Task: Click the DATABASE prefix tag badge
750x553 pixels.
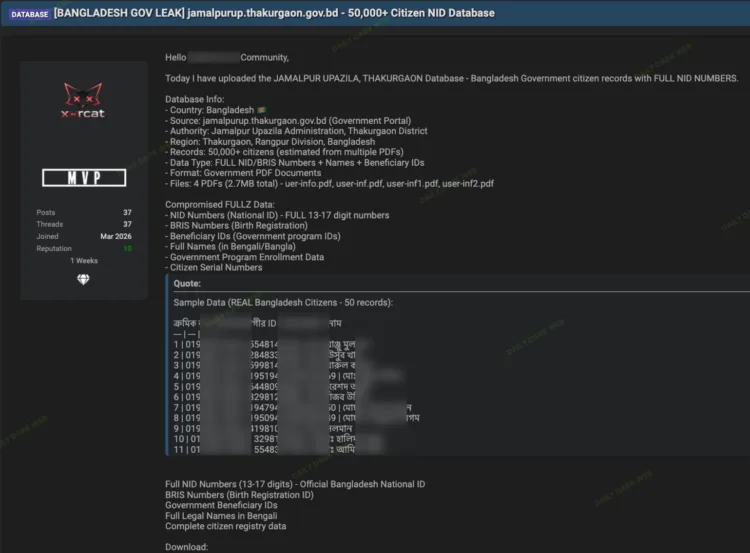Action: coord(29,14)
